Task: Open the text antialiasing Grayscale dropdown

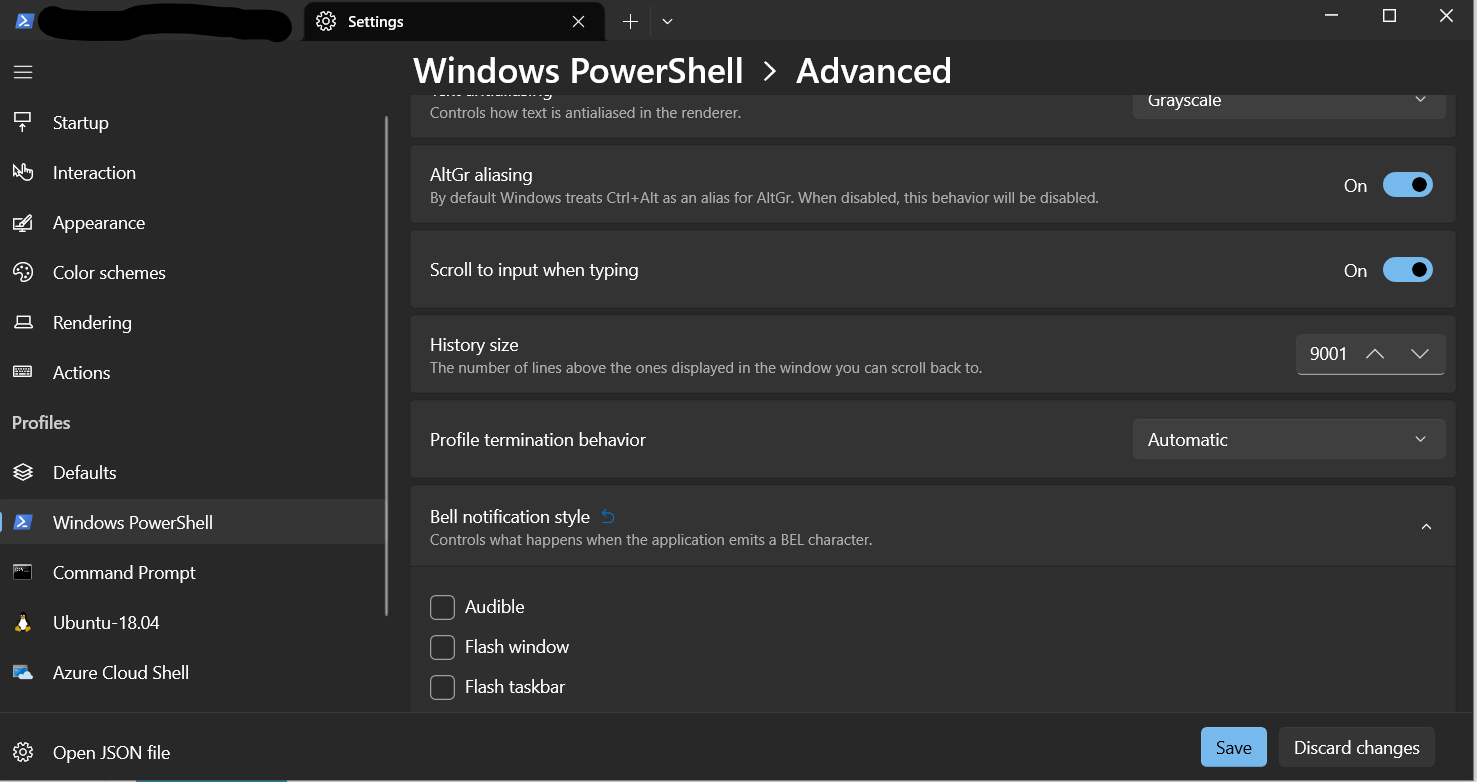Action: 1288,100
